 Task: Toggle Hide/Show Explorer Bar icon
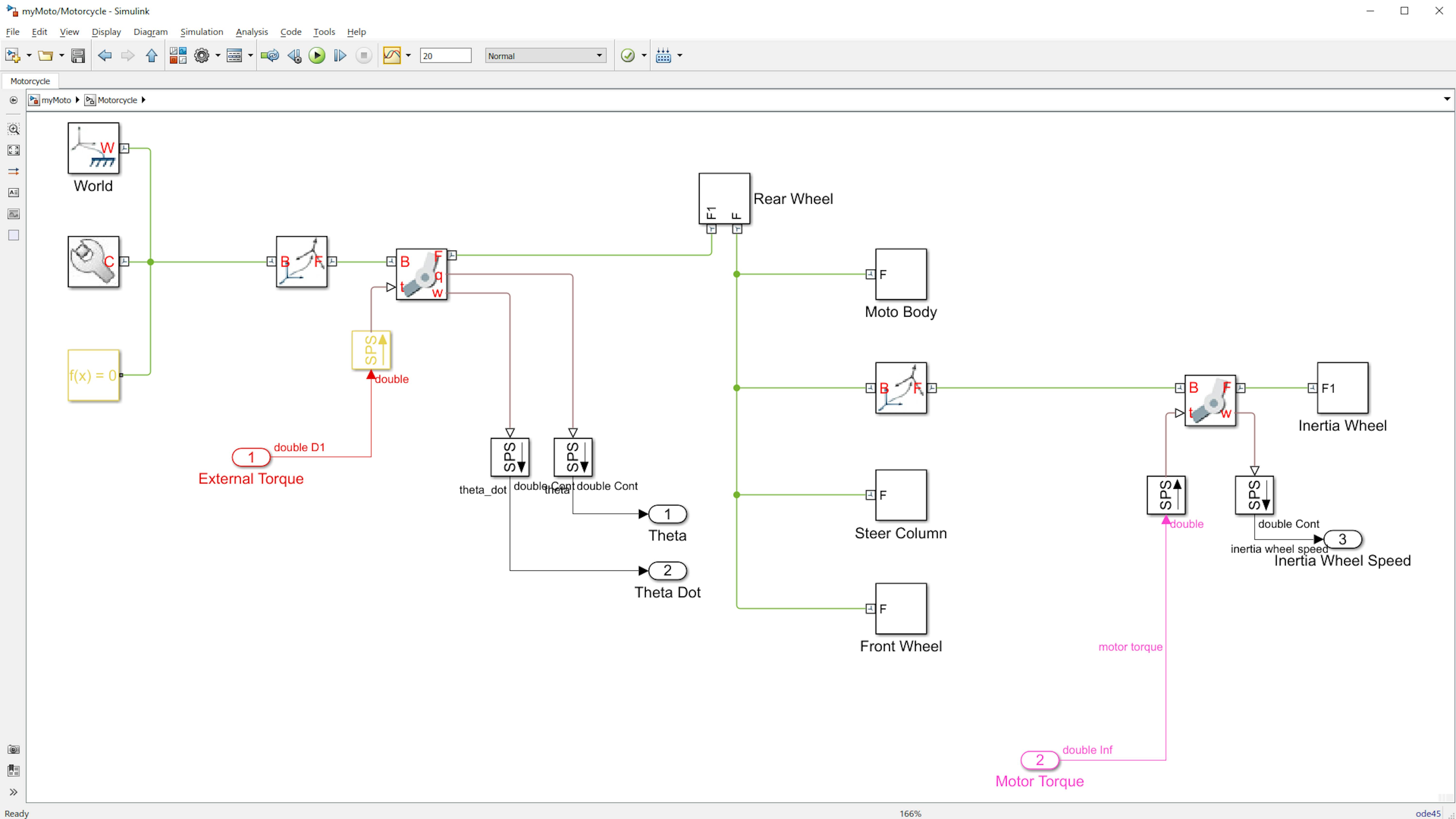[x=14, y=100]
